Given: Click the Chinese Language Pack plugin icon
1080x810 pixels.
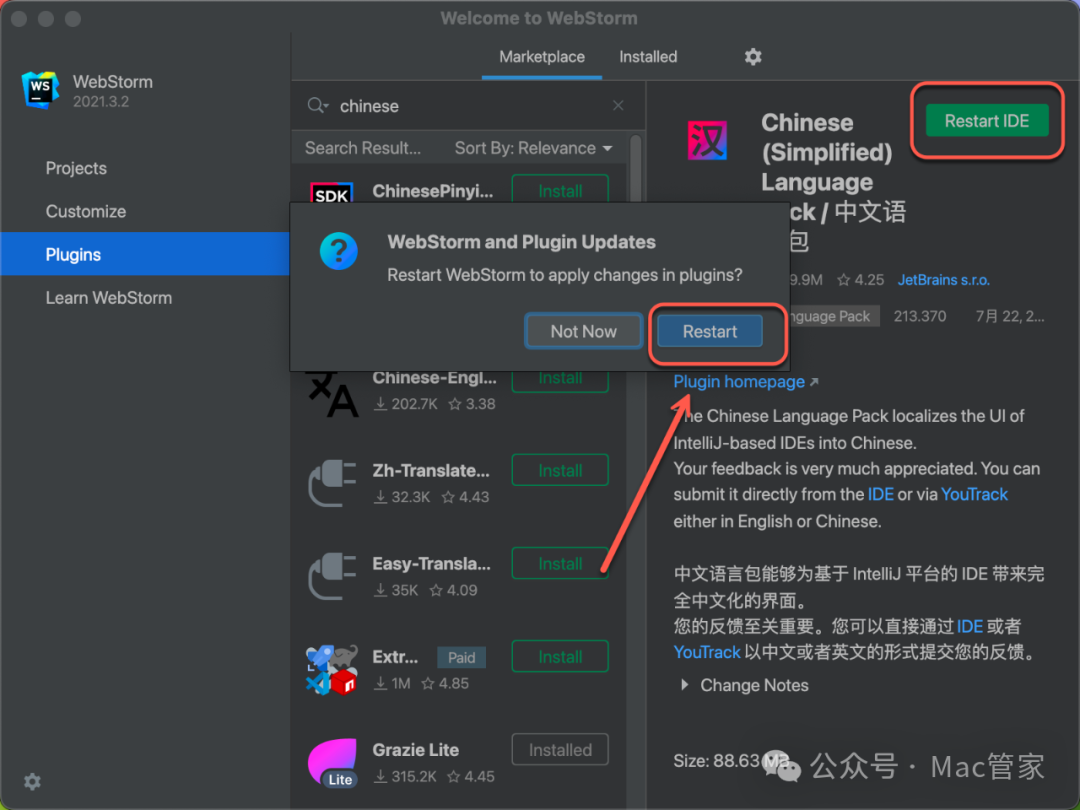Looking at the screenshot, I should point(707,141).
